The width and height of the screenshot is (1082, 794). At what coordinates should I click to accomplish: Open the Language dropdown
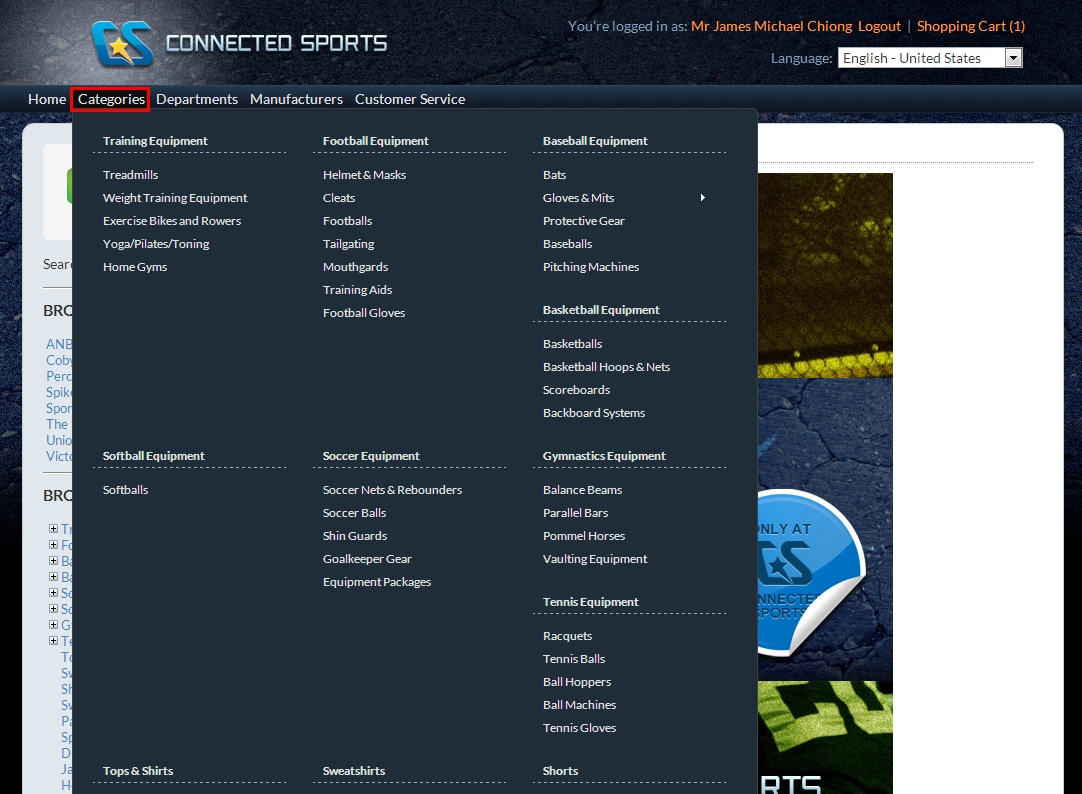click(929, 58)
